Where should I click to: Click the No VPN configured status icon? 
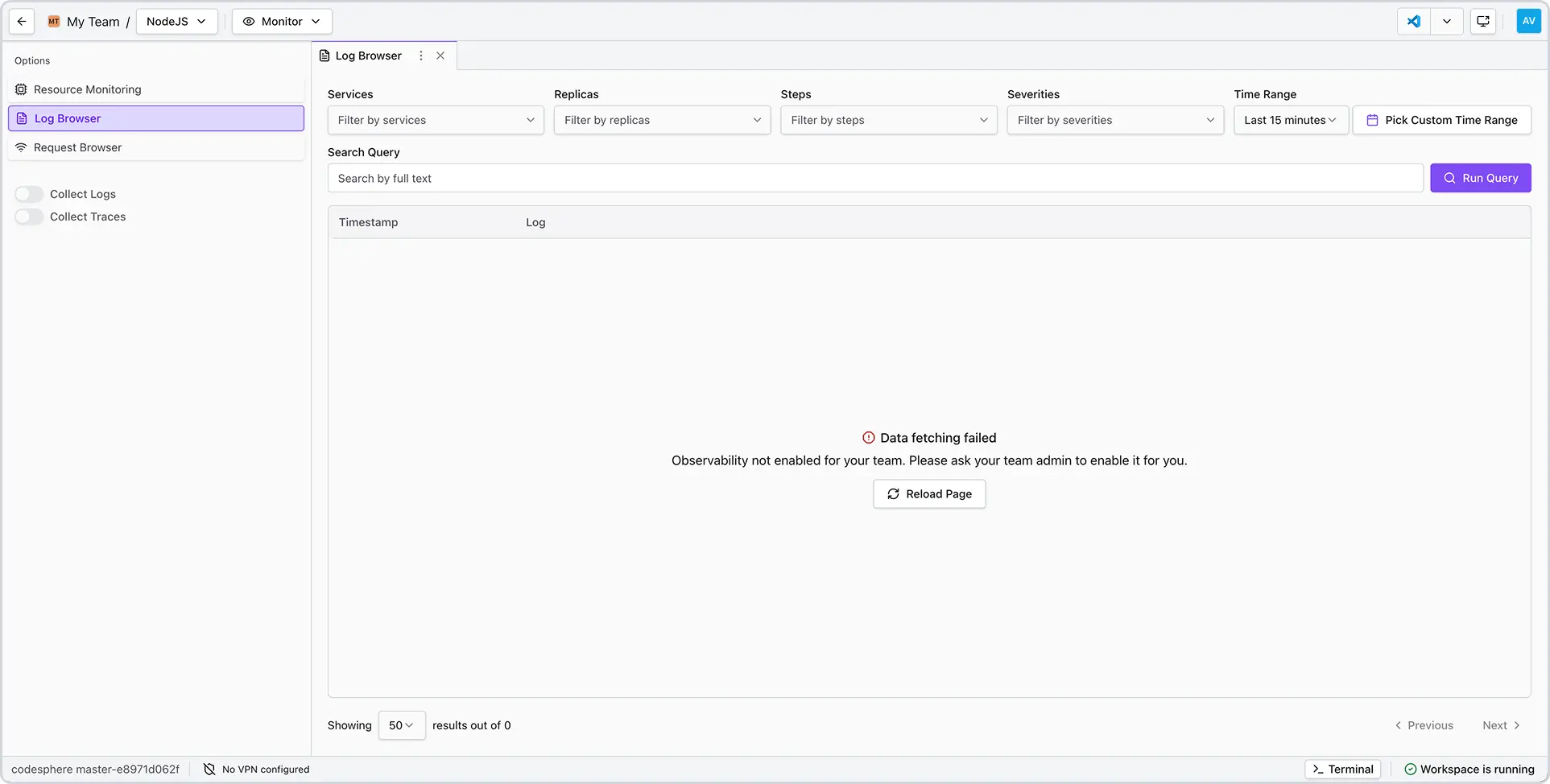[209, 769]
